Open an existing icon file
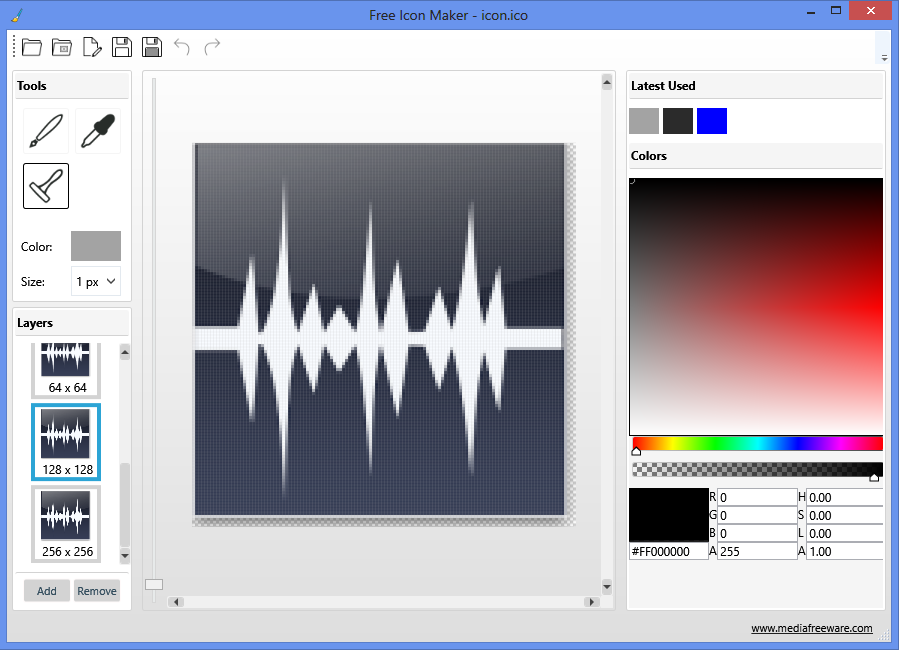The image size is (899, 650). coord(31,47)
